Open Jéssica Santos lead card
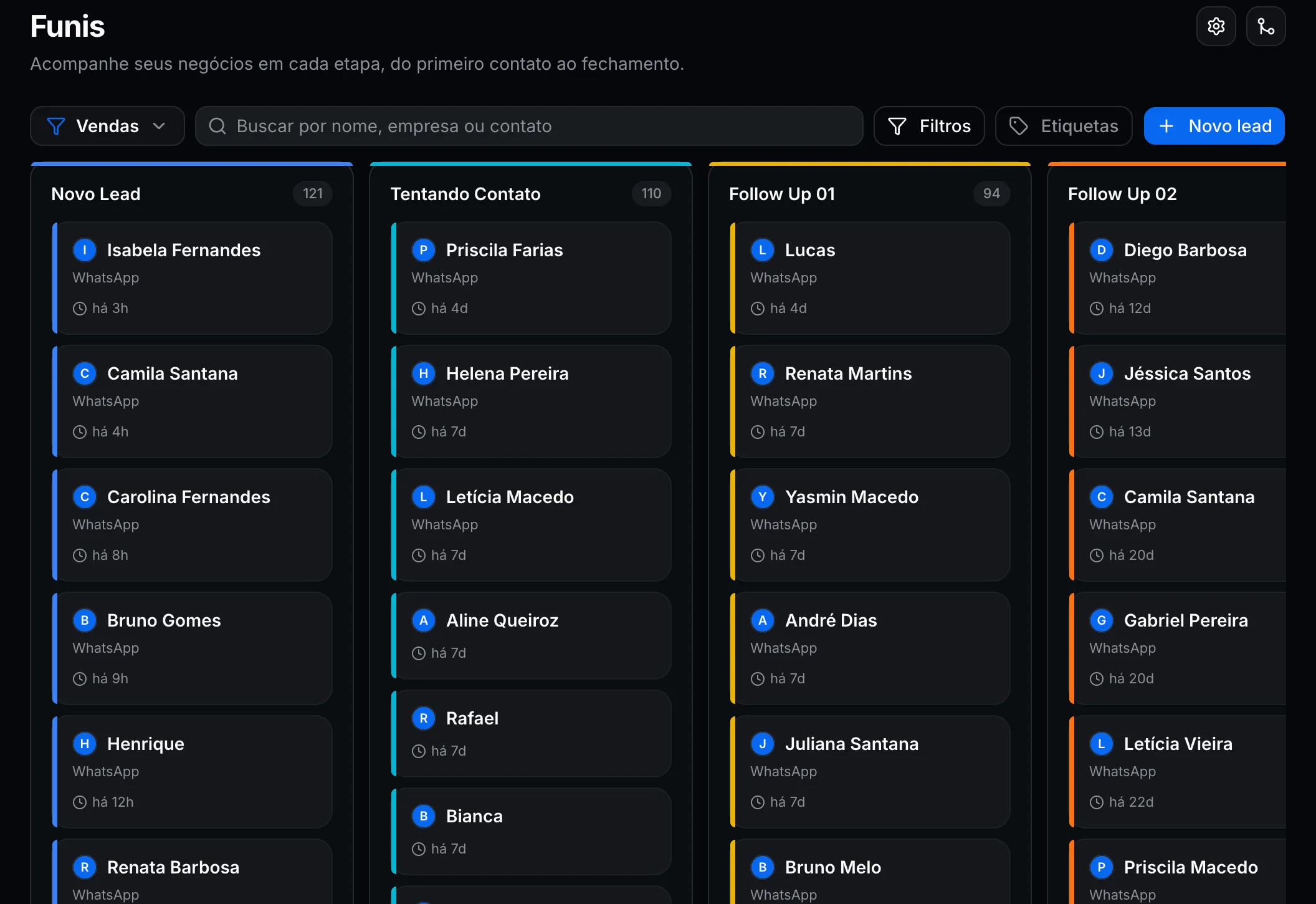The height and width of the screenshot is (904, 1316). pyautogui.click(x=1178, y=402)
